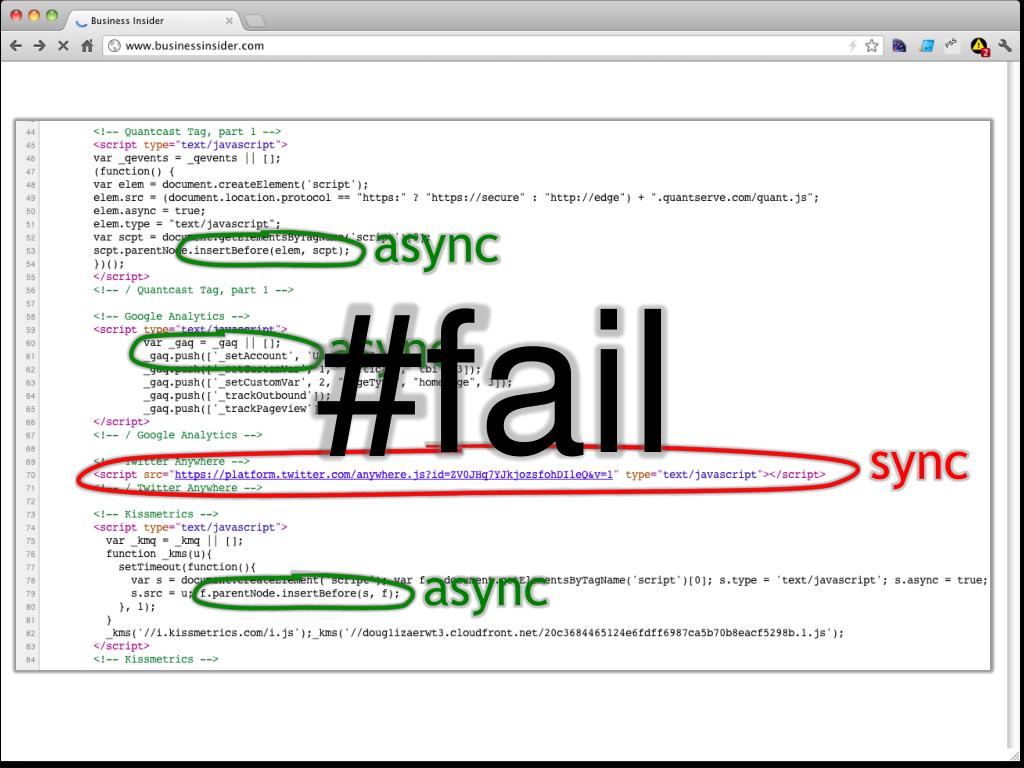Viewport: 1024px width, 768px height.
Task: Click the green zoom window button
Action: click(52, 16)
